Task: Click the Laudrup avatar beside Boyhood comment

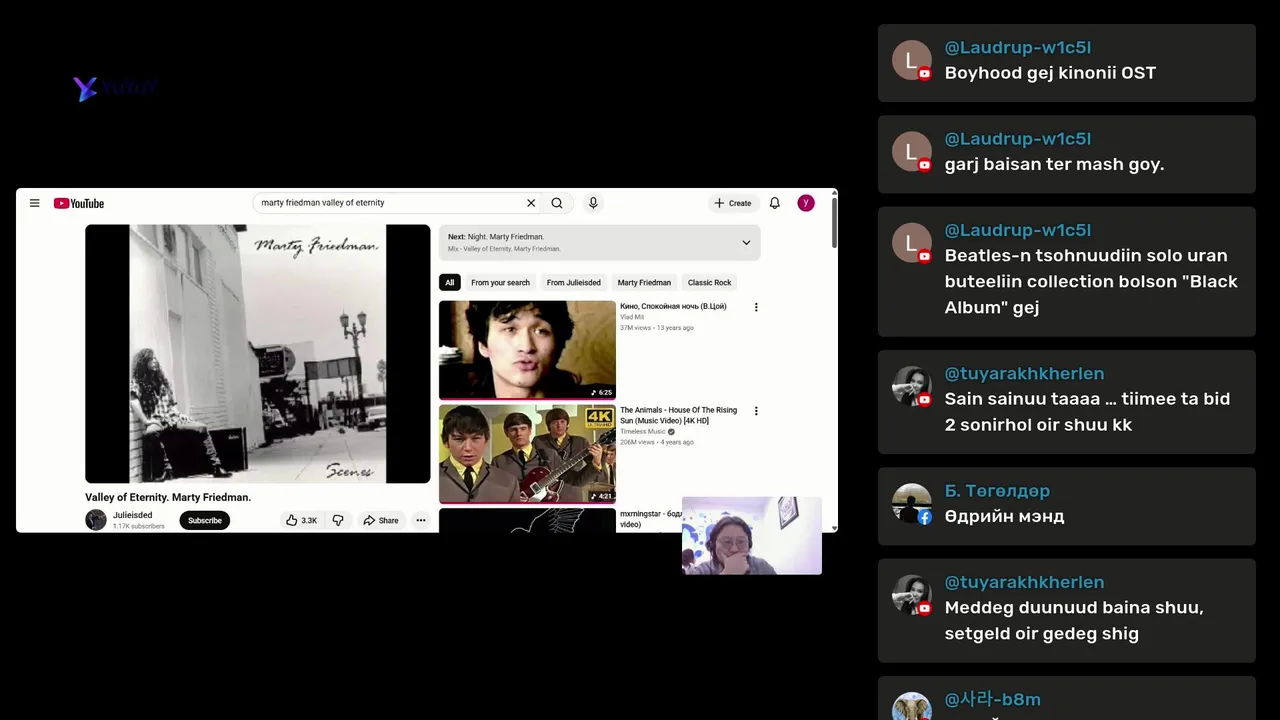Action: [912, 61]
